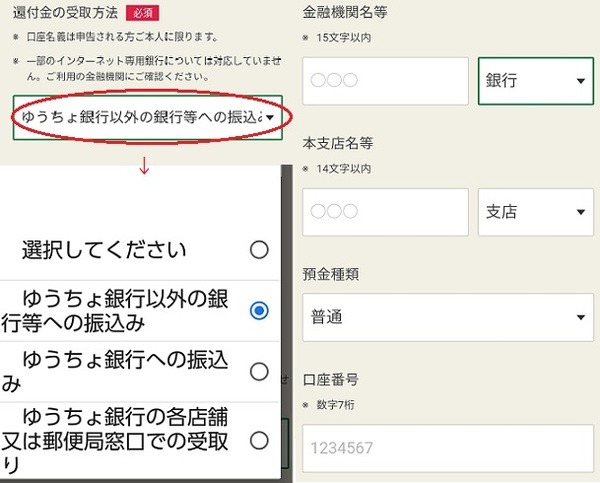Screen dimensions: 600x483
Task: Click the 金融機関名等 text input field
Action: tap(385, 81)
